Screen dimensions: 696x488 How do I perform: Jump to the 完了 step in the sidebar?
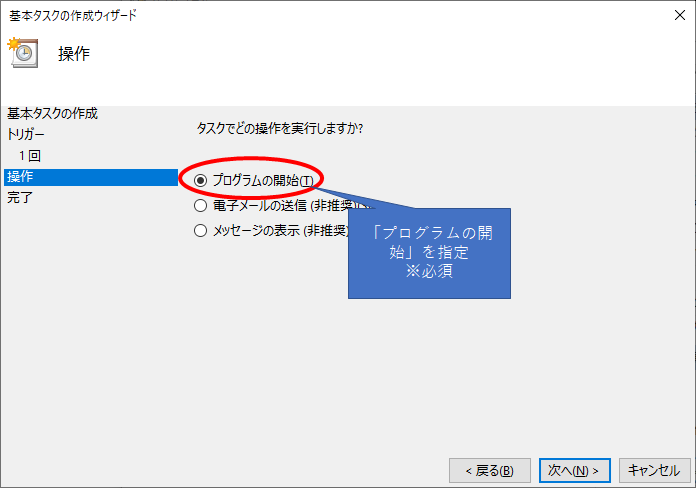pyautogui.click(x=20, y=197)
